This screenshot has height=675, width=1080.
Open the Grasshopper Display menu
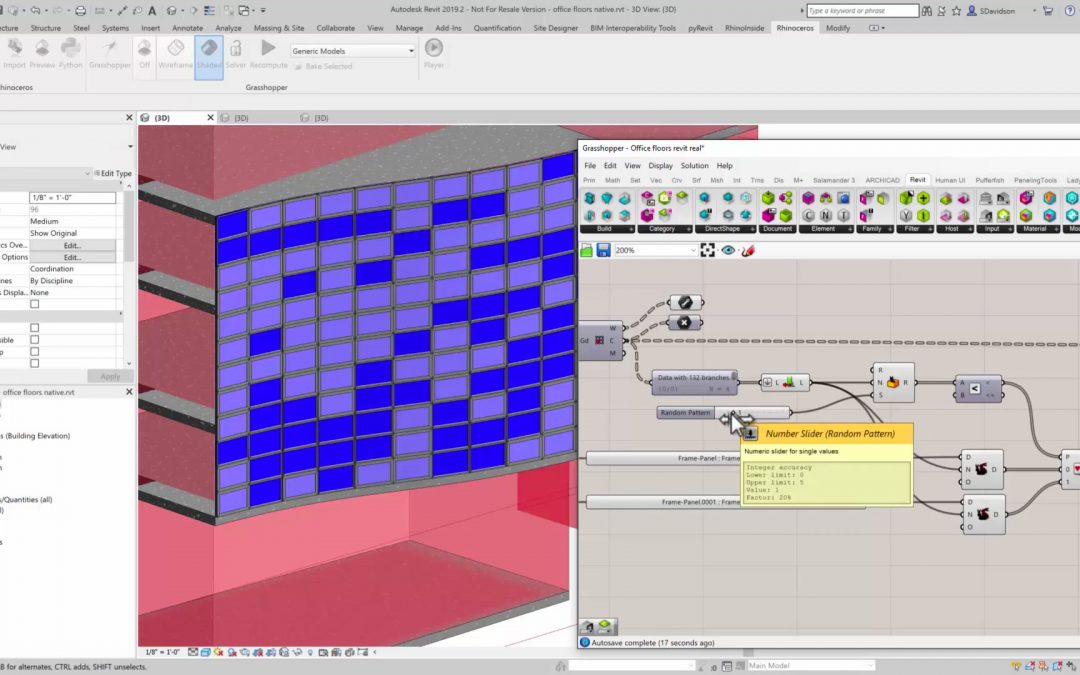click(661, 165)
